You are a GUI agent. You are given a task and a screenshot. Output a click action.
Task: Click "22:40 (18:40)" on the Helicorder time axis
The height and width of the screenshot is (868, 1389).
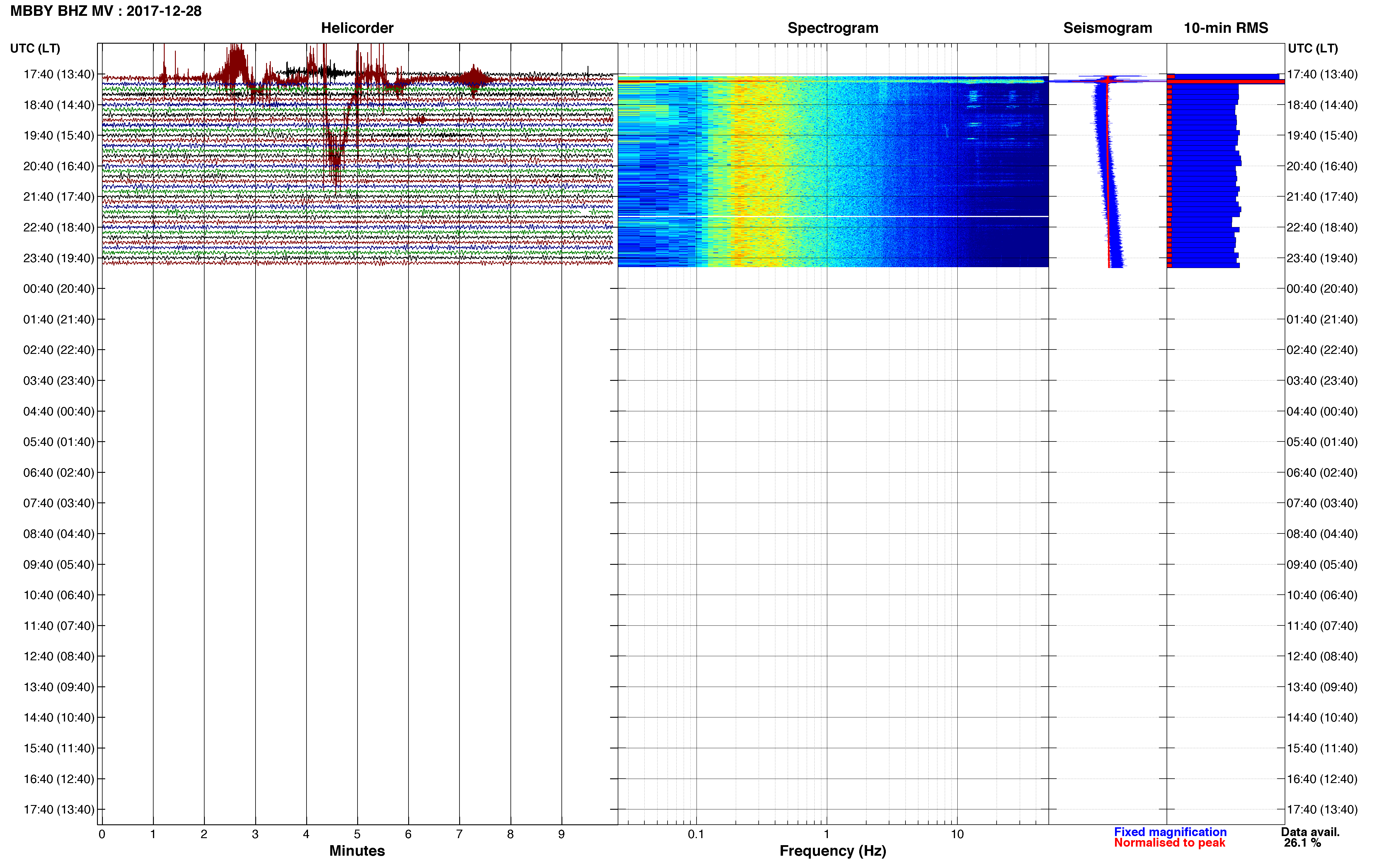tap(59, 227)
